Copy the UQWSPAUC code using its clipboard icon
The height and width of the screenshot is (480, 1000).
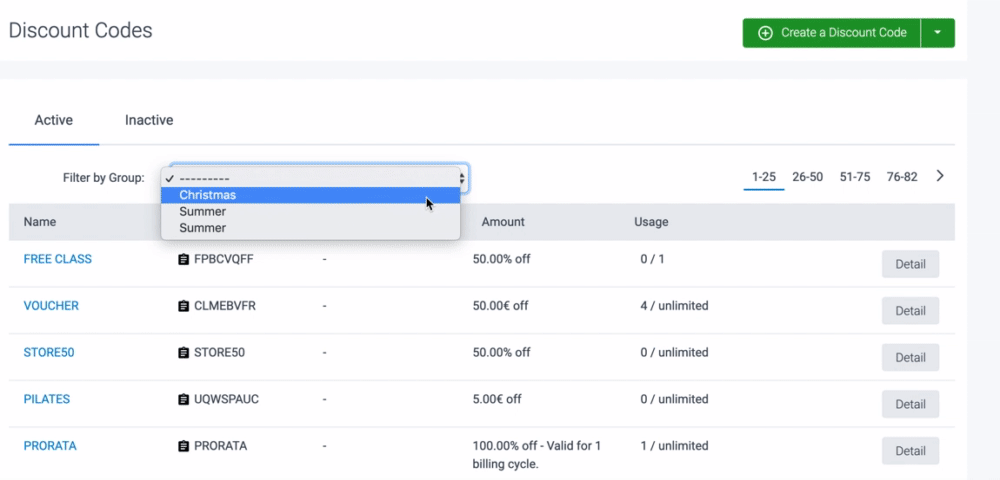click(x=183, y=399)
